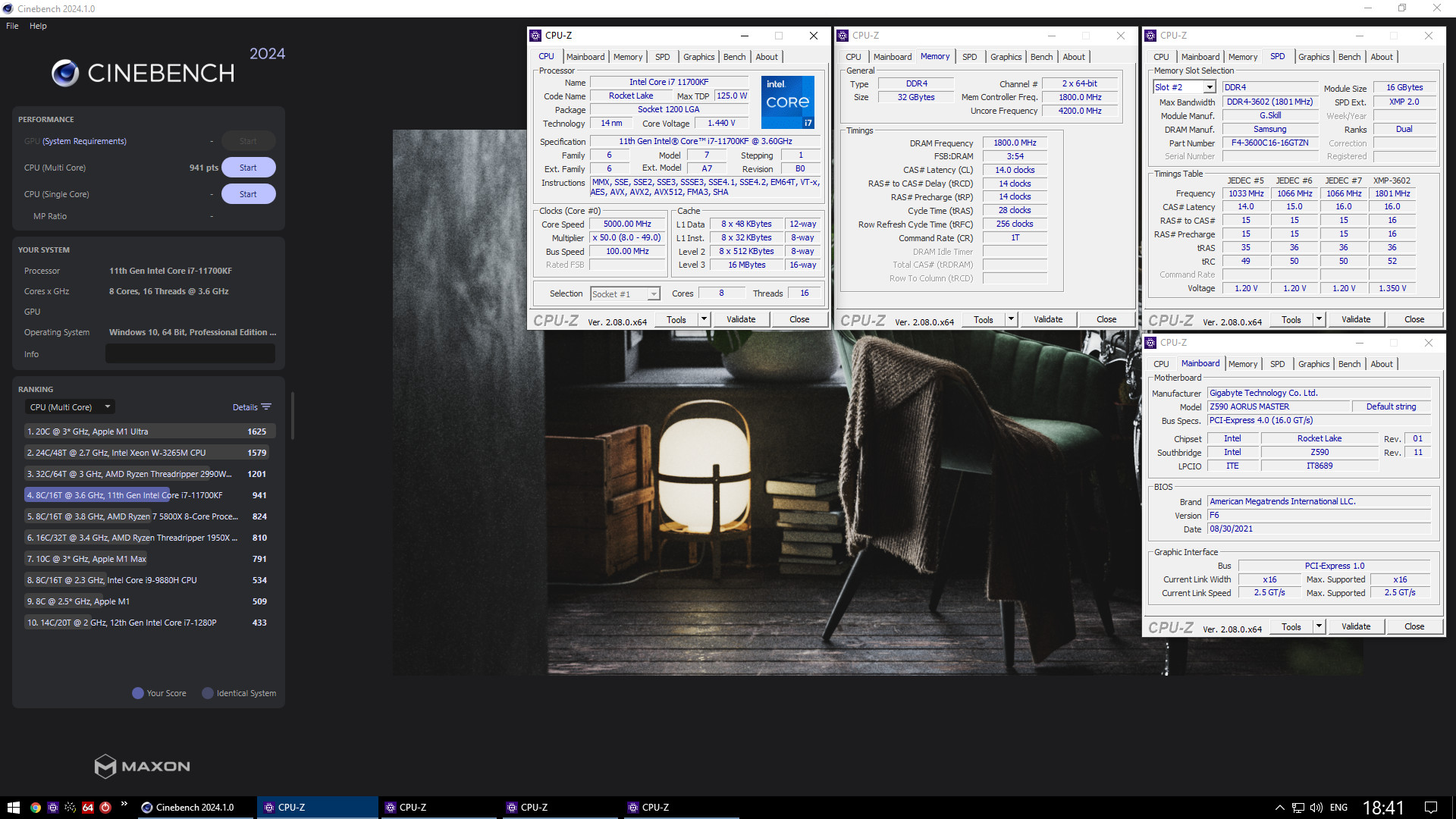Screen dimensions: 1456x819
Task: Click CPU-Z title icon in Memory window
Action: (x=843, y=36)
